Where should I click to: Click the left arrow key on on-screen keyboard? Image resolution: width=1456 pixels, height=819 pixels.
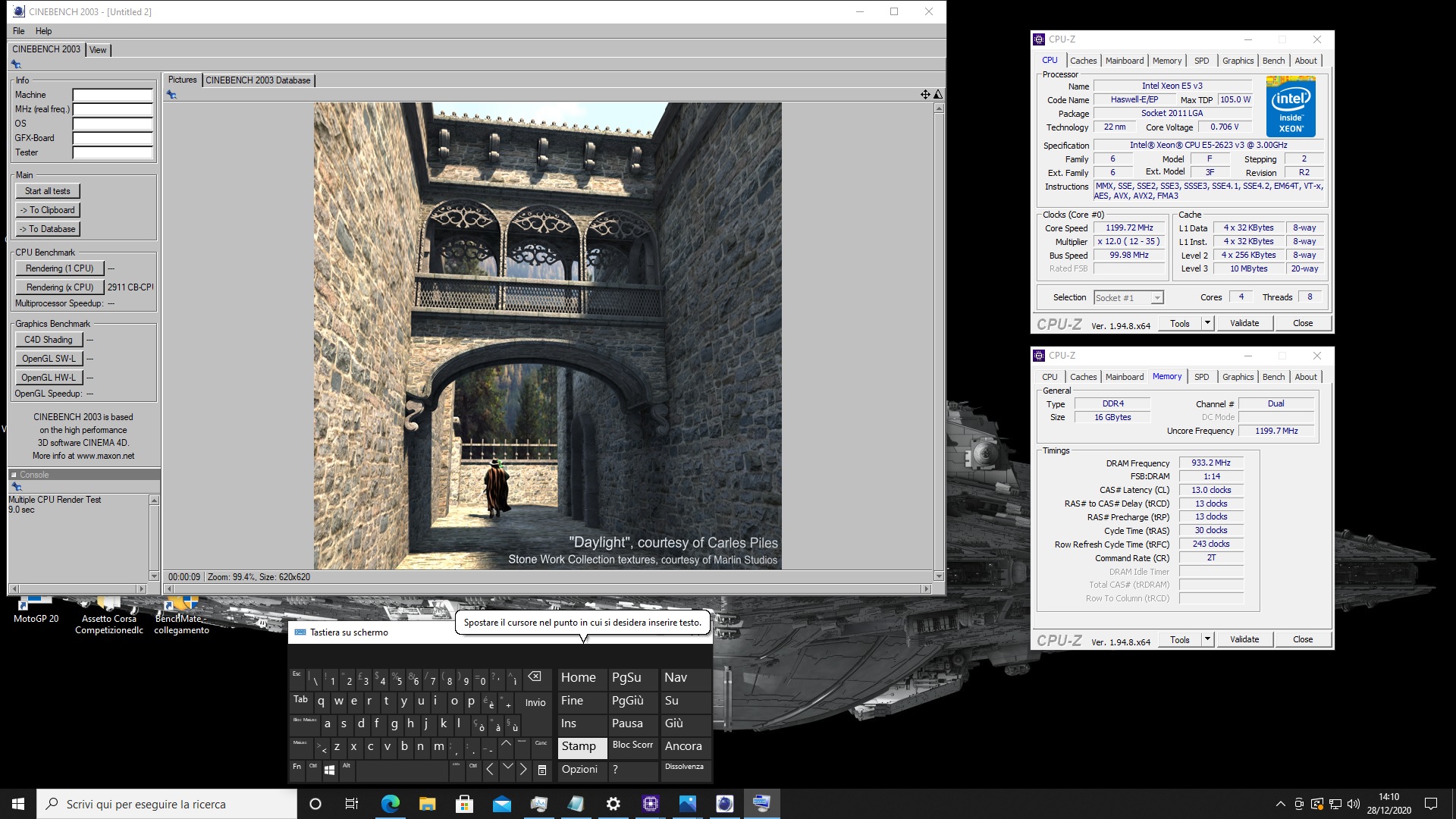point(490,770)
